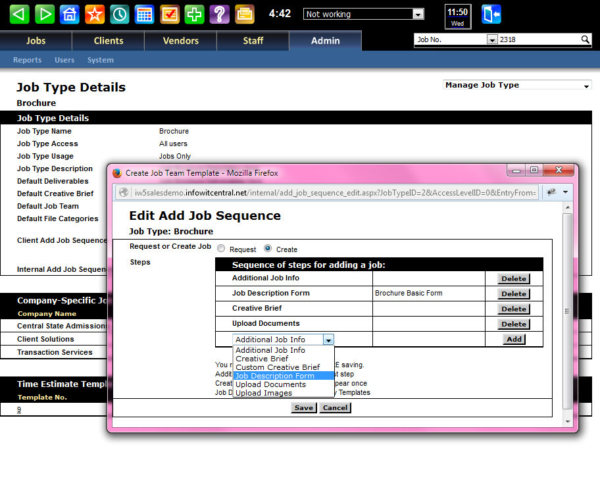Click the site identity globe icon
The image size is (600, 491).
pyautogui.click(x=123, y=192)
